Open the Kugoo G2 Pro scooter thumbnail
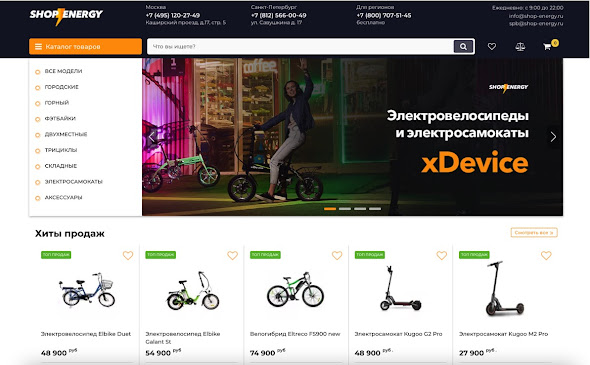The width and height of the screenshot is (590, 365). coord(400,288)
